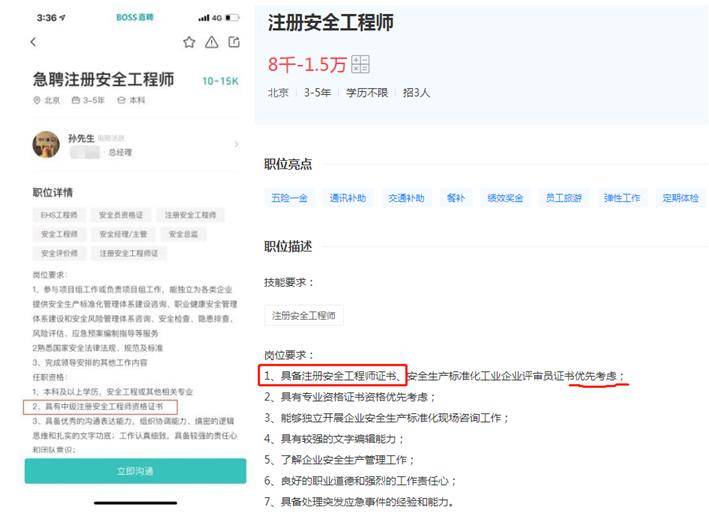Share the job posting icon
The height and width of the screenshot is (523, 709).
click(x=234, y=42)
